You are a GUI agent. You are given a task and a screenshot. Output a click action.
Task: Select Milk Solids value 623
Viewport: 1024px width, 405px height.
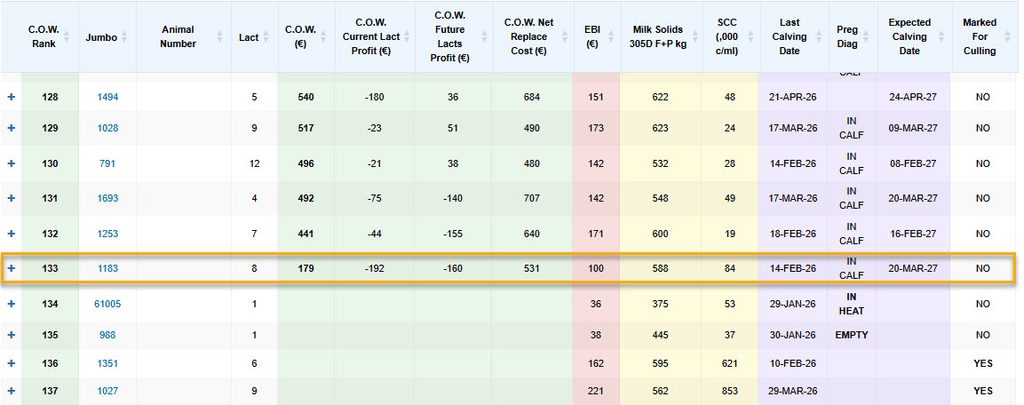tap(660, 128)
